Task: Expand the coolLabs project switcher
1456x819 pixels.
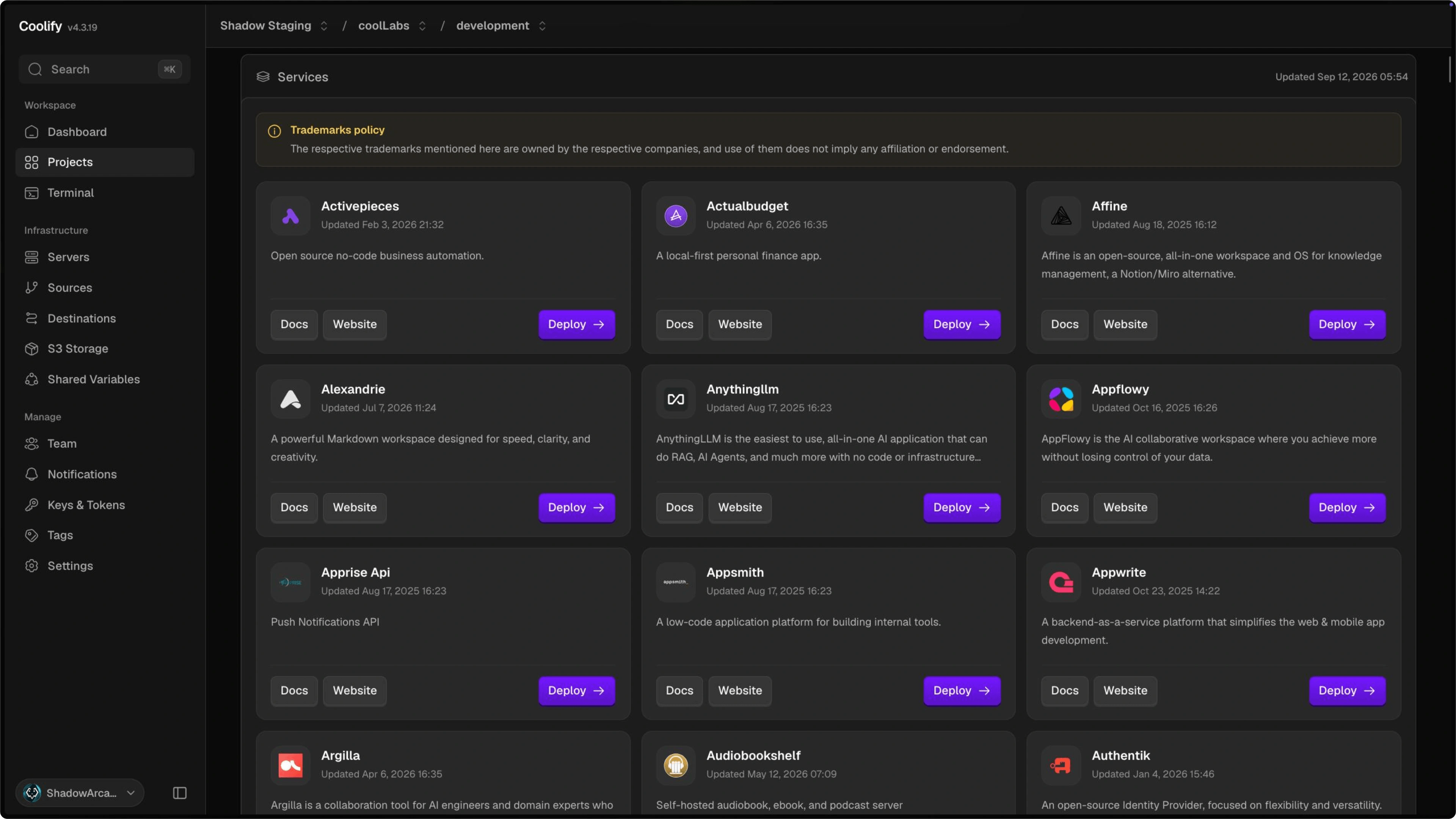Action: pyautogui.click(x=422, y=26)
